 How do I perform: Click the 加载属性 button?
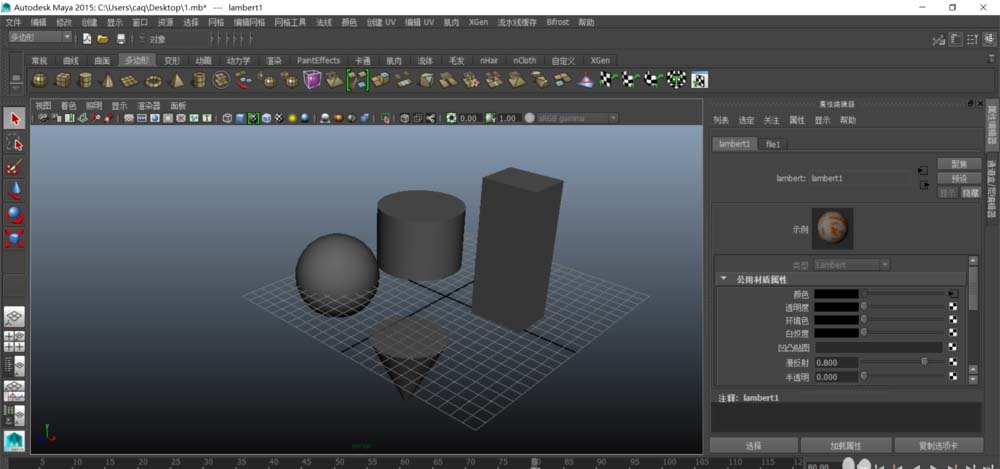click(846, 445)
